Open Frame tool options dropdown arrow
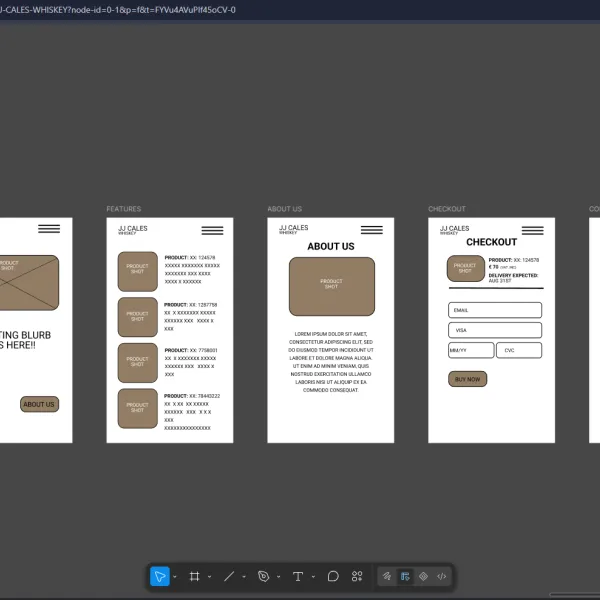600x600 pixels. click(209, 577)
